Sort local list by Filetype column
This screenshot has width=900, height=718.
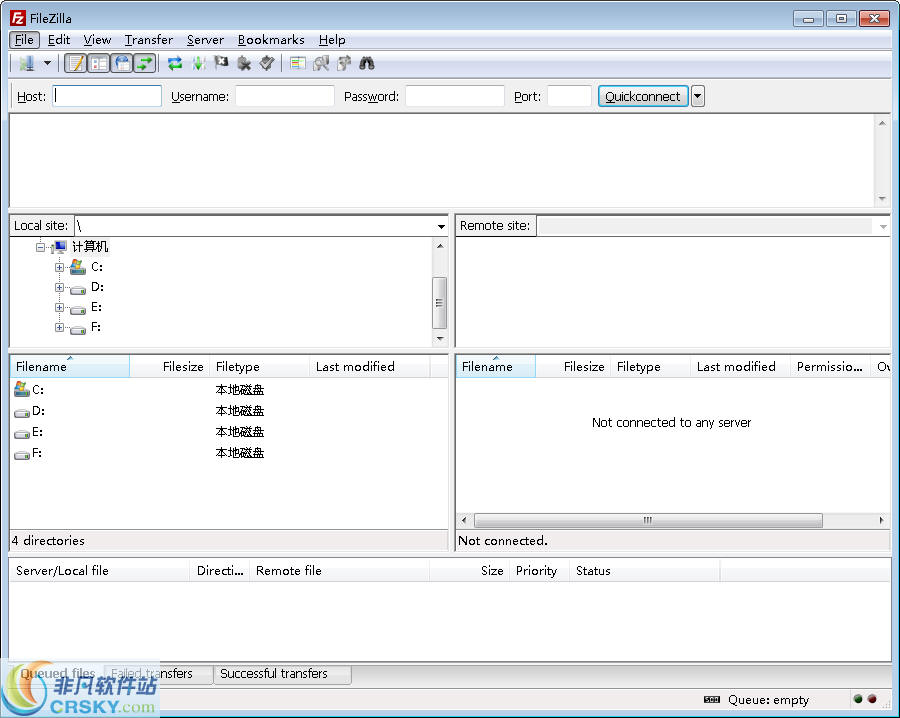click(259, 367)
